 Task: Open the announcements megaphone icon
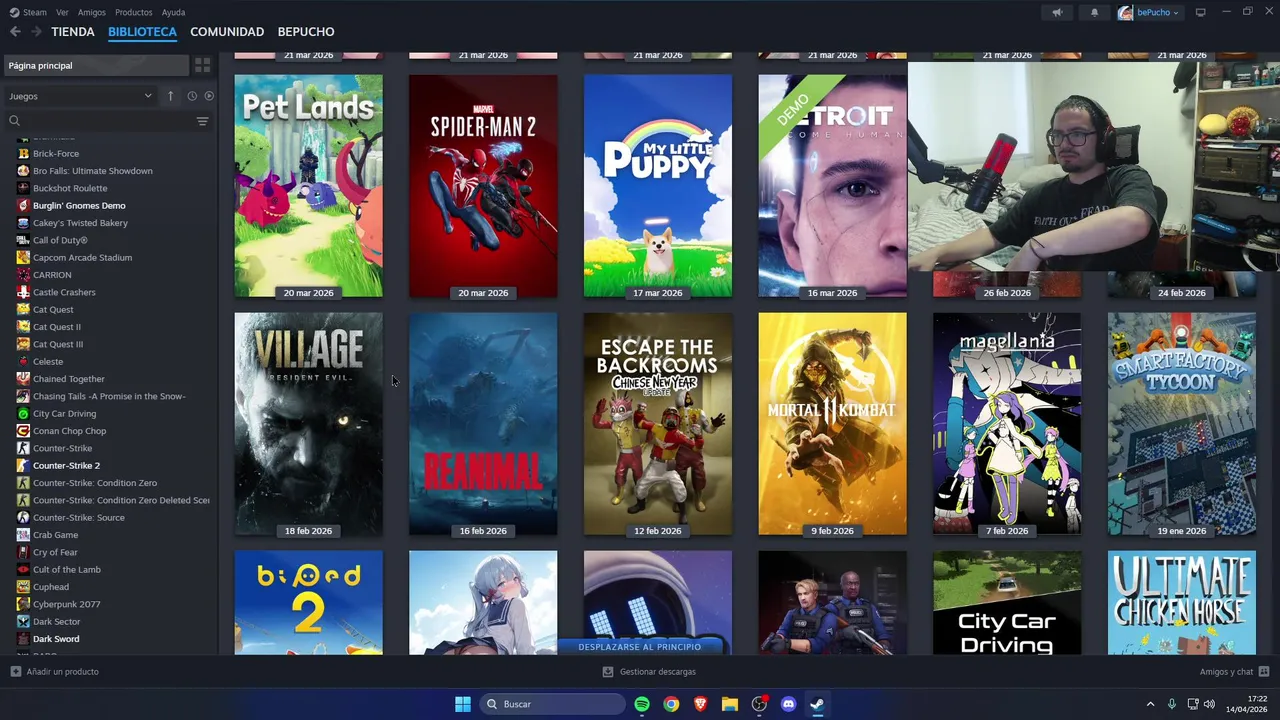pos(1057,12)
